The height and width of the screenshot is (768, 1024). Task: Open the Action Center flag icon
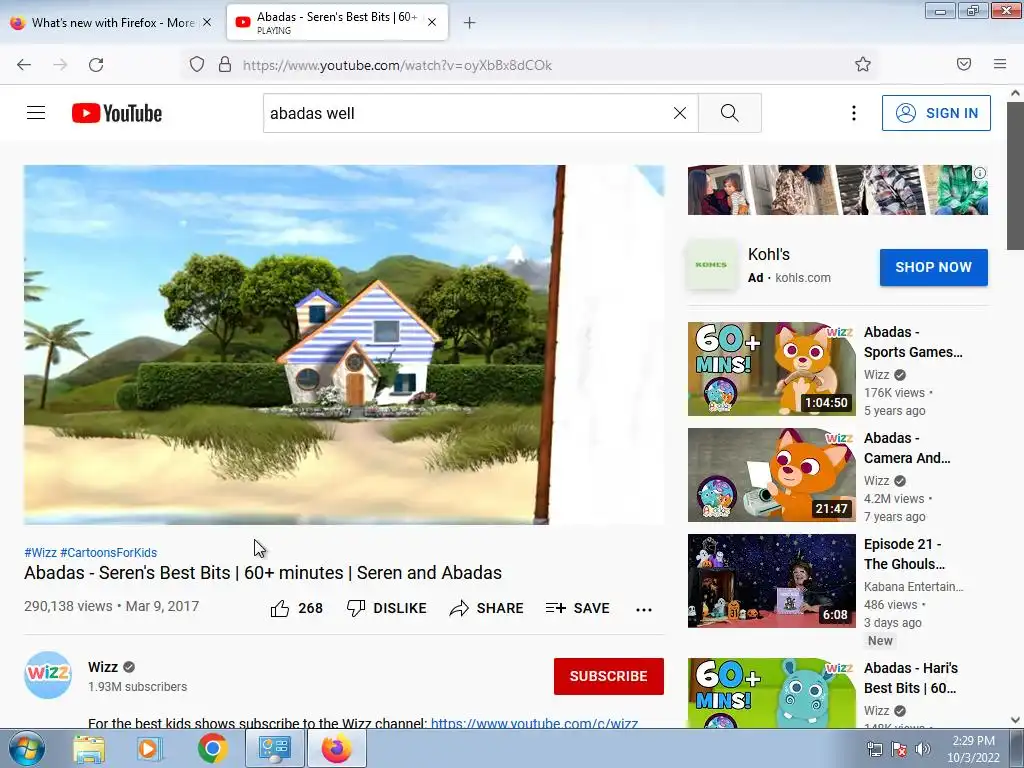[x=899, y=749]
